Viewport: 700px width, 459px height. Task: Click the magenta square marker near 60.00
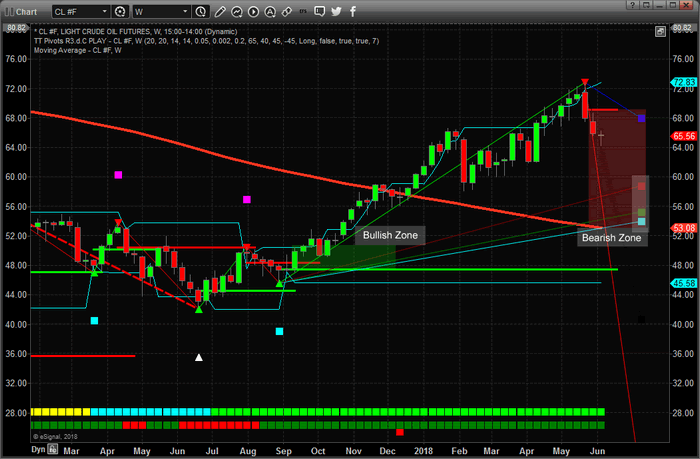(118, 175)
